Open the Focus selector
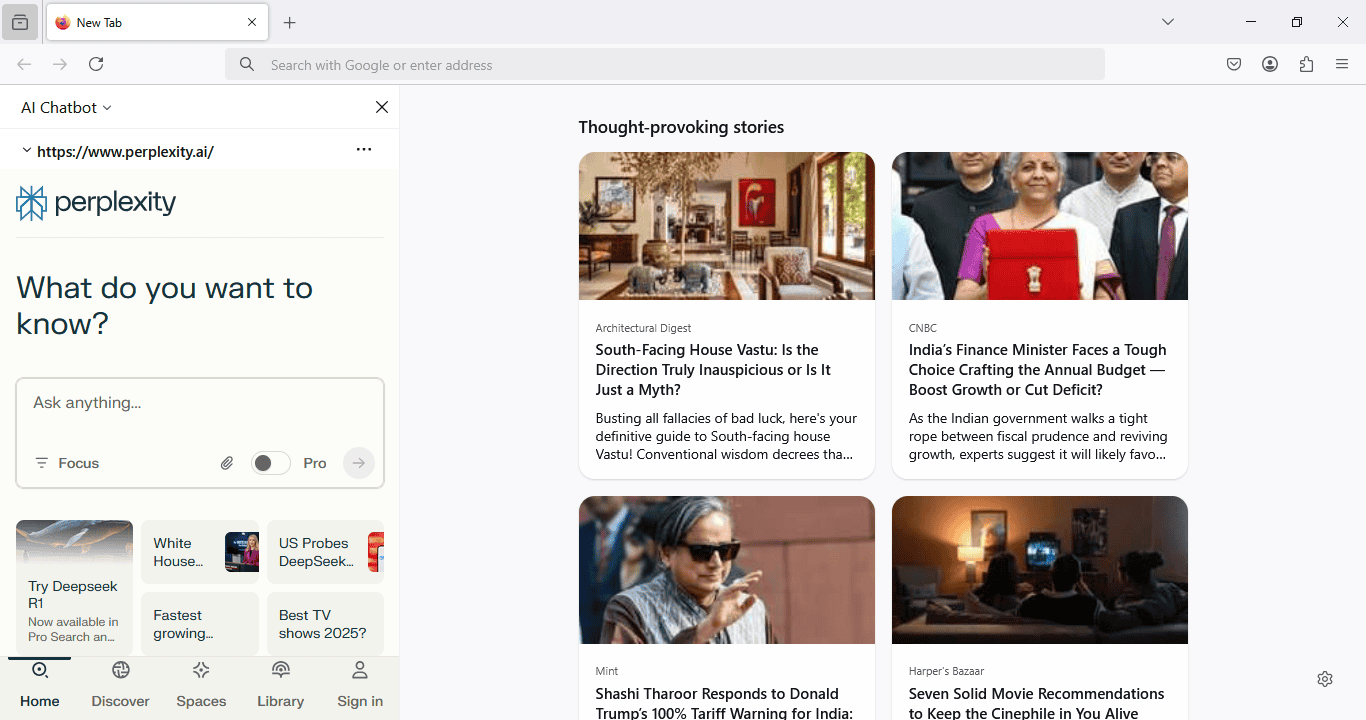The image size is (1366, 720). 67,463
